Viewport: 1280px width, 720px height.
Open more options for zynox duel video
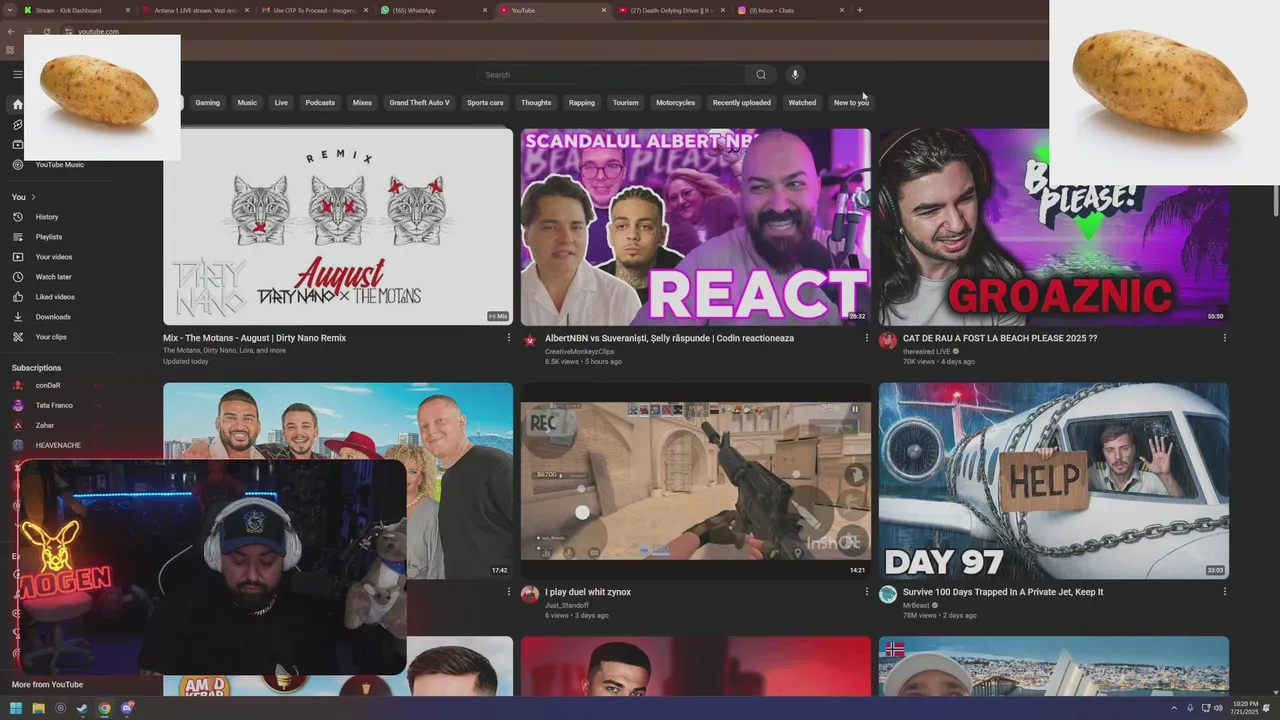tap(866, 592)
